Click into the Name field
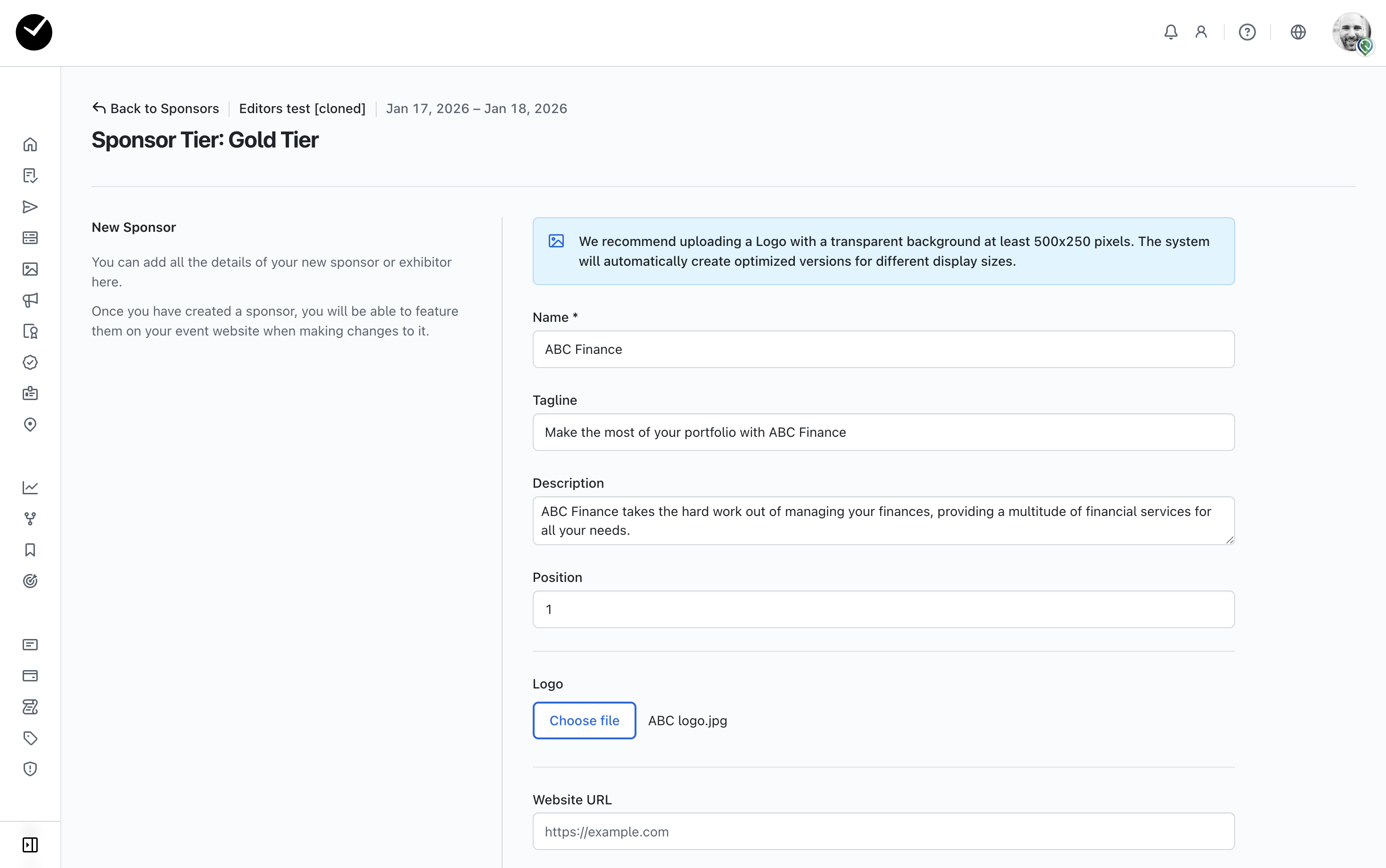The image size is (1386, 868). [x=883, y=349]
